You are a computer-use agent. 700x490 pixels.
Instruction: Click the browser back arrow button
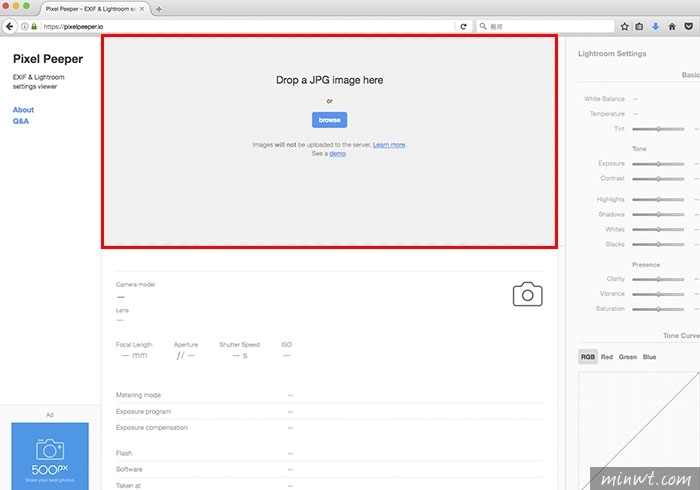[9, 26]
